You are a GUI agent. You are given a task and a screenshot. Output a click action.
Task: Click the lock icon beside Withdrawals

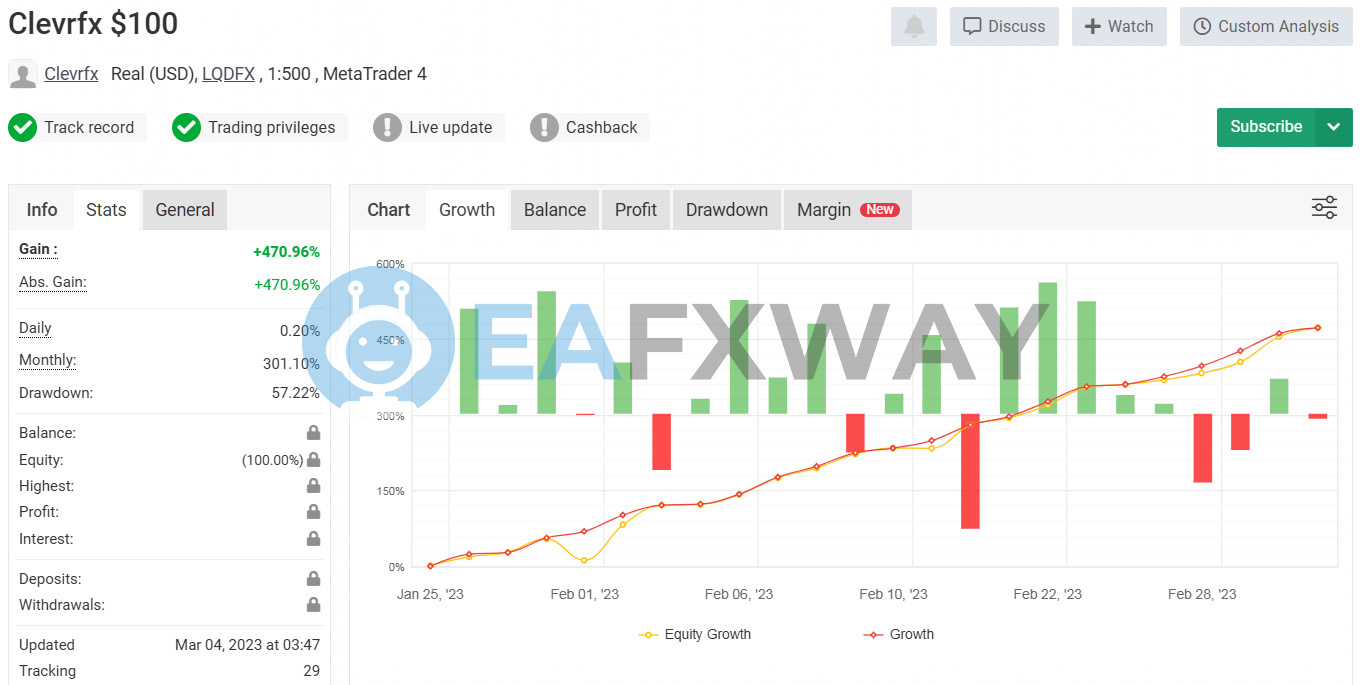click(313, 604)
